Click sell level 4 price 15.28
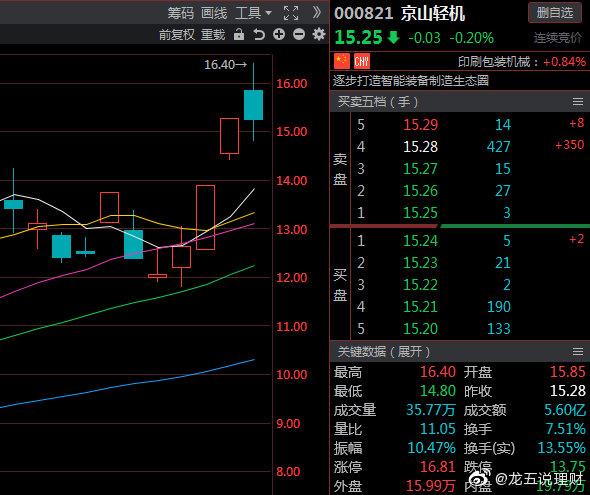The height and width of the screenshot is (495, 590). point(420,146)
